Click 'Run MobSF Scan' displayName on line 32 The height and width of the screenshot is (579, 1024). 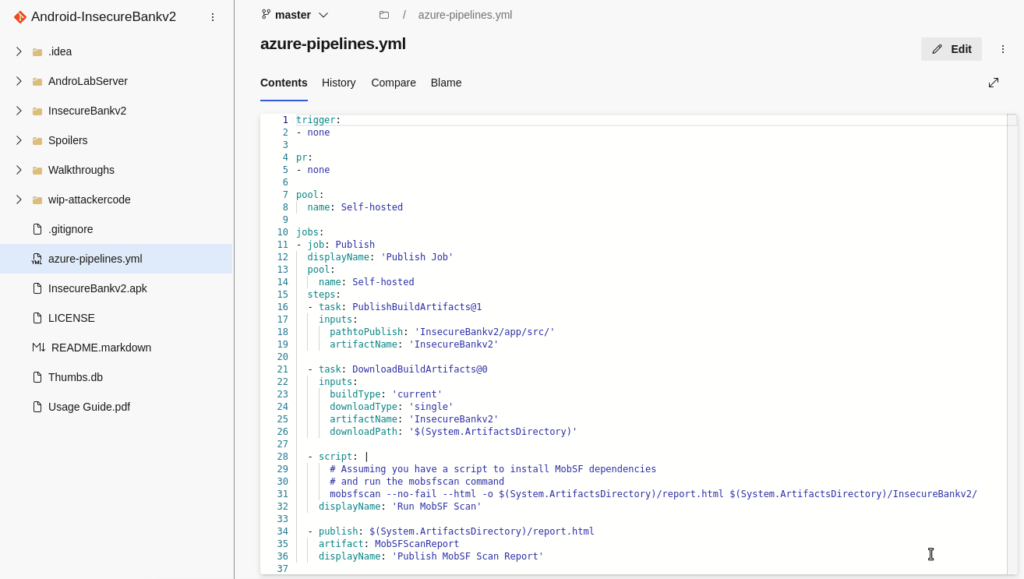(437, 507)
